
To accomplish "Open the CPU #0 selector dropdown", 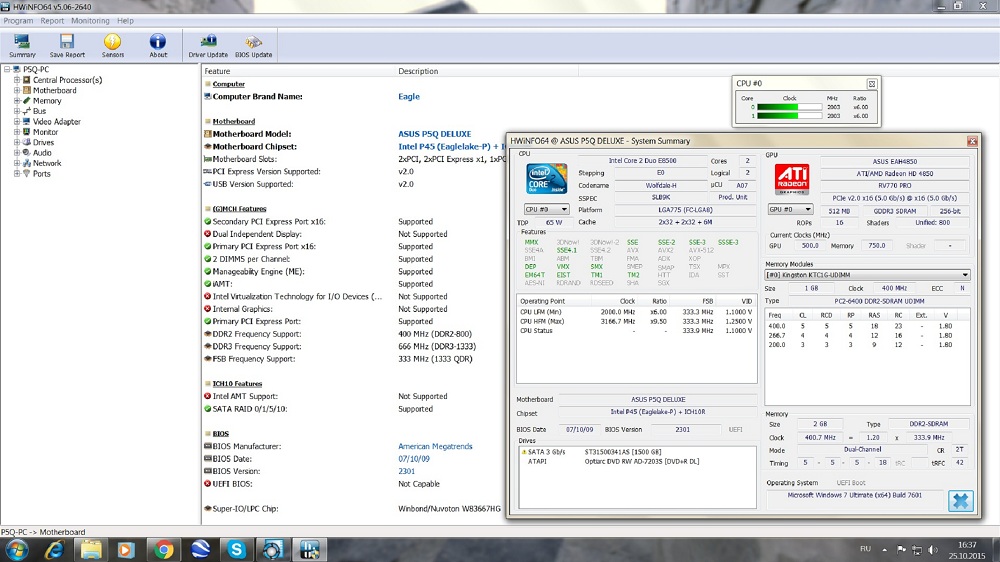I will pos(546,209).
